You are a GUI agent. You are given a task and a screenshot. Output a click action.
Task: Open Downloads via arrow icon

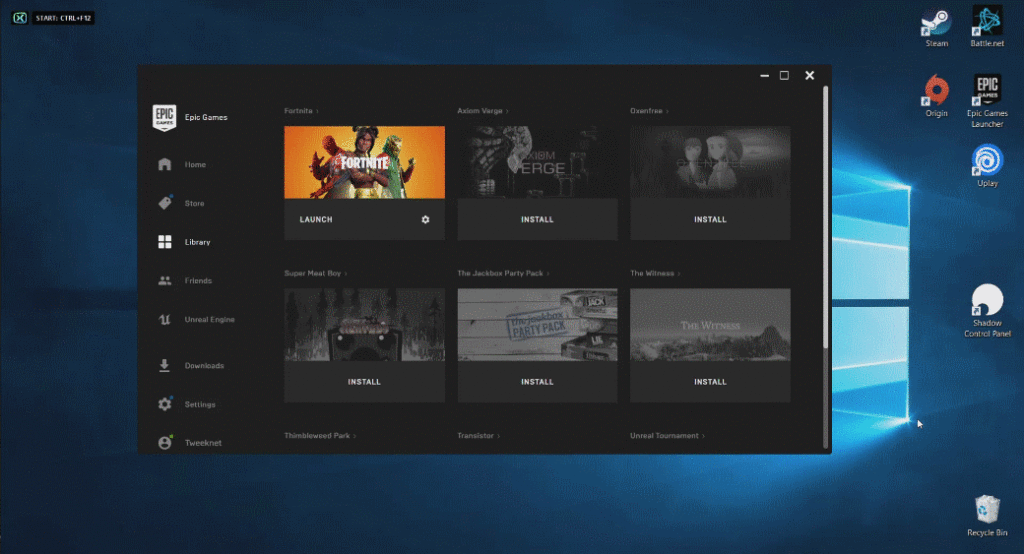(165, 365)
